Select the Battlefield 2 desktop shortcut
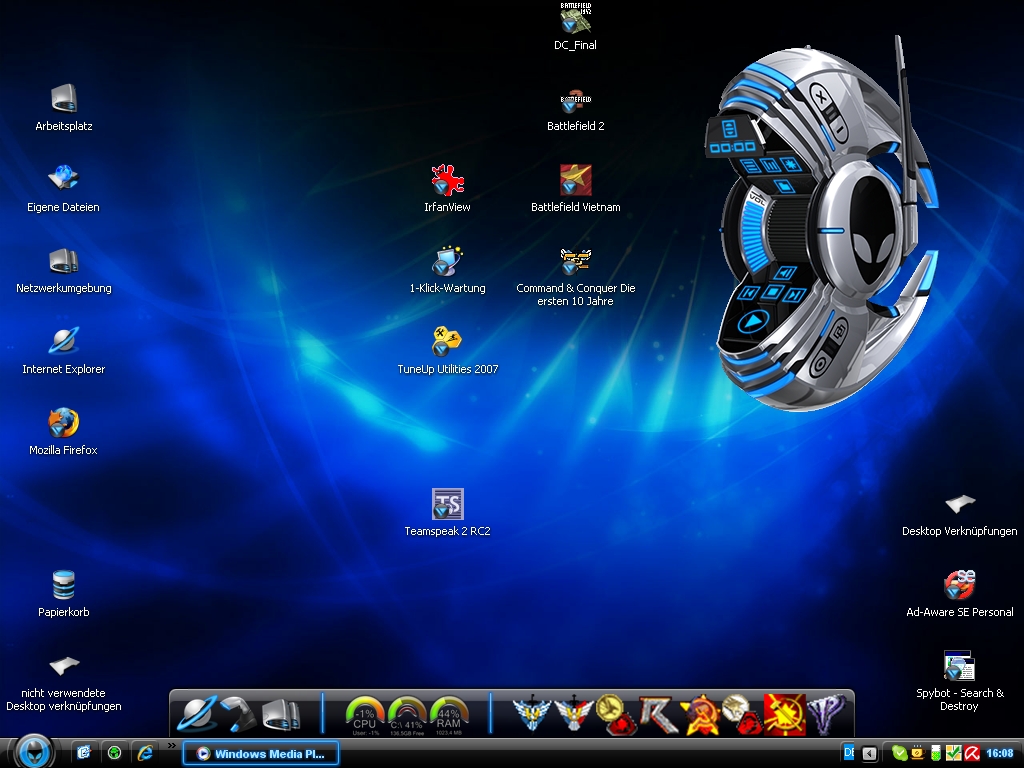1024x768 pixels. click(x=575, y=108)
